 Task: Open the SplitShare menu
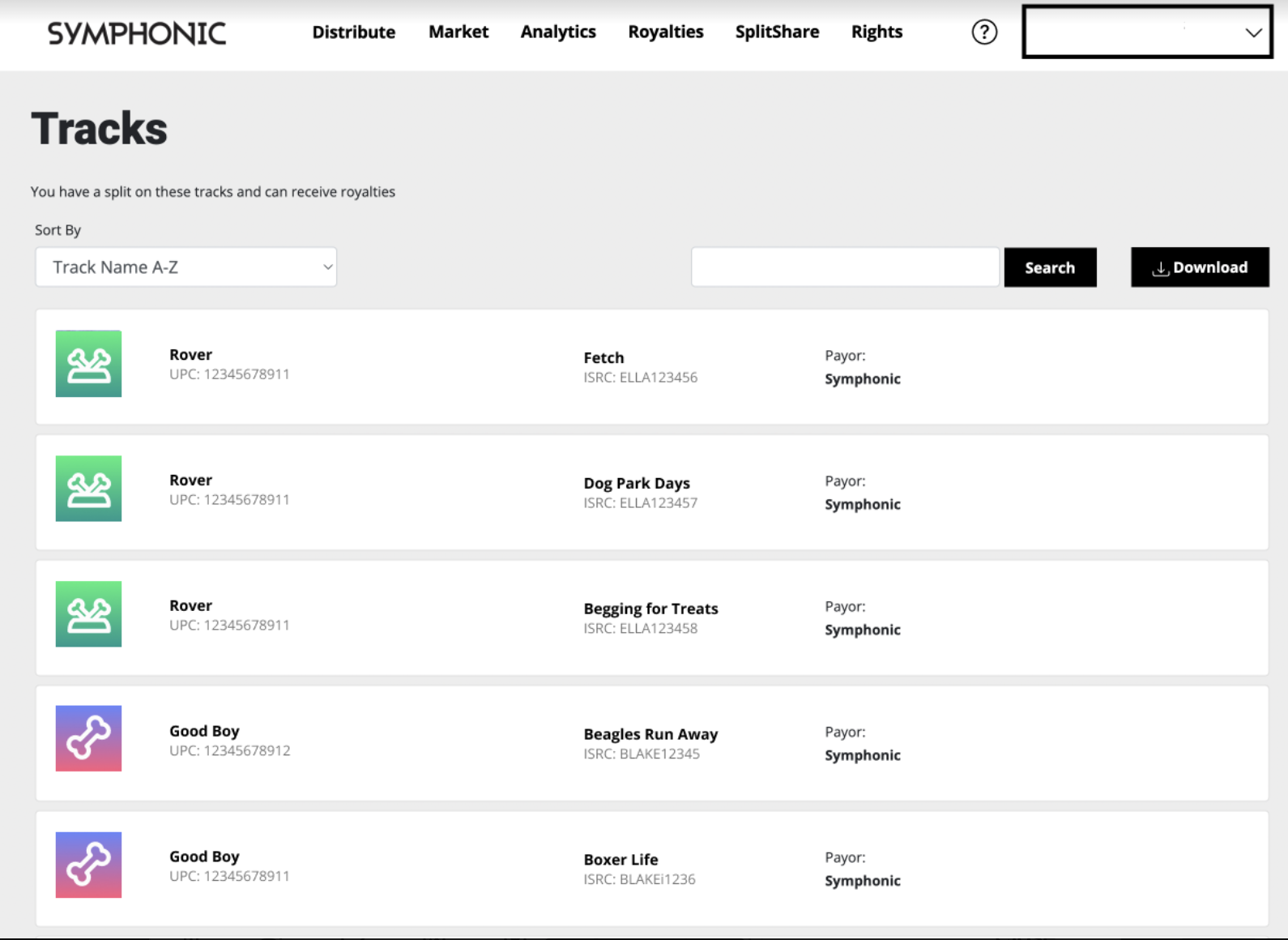[777, 32]
